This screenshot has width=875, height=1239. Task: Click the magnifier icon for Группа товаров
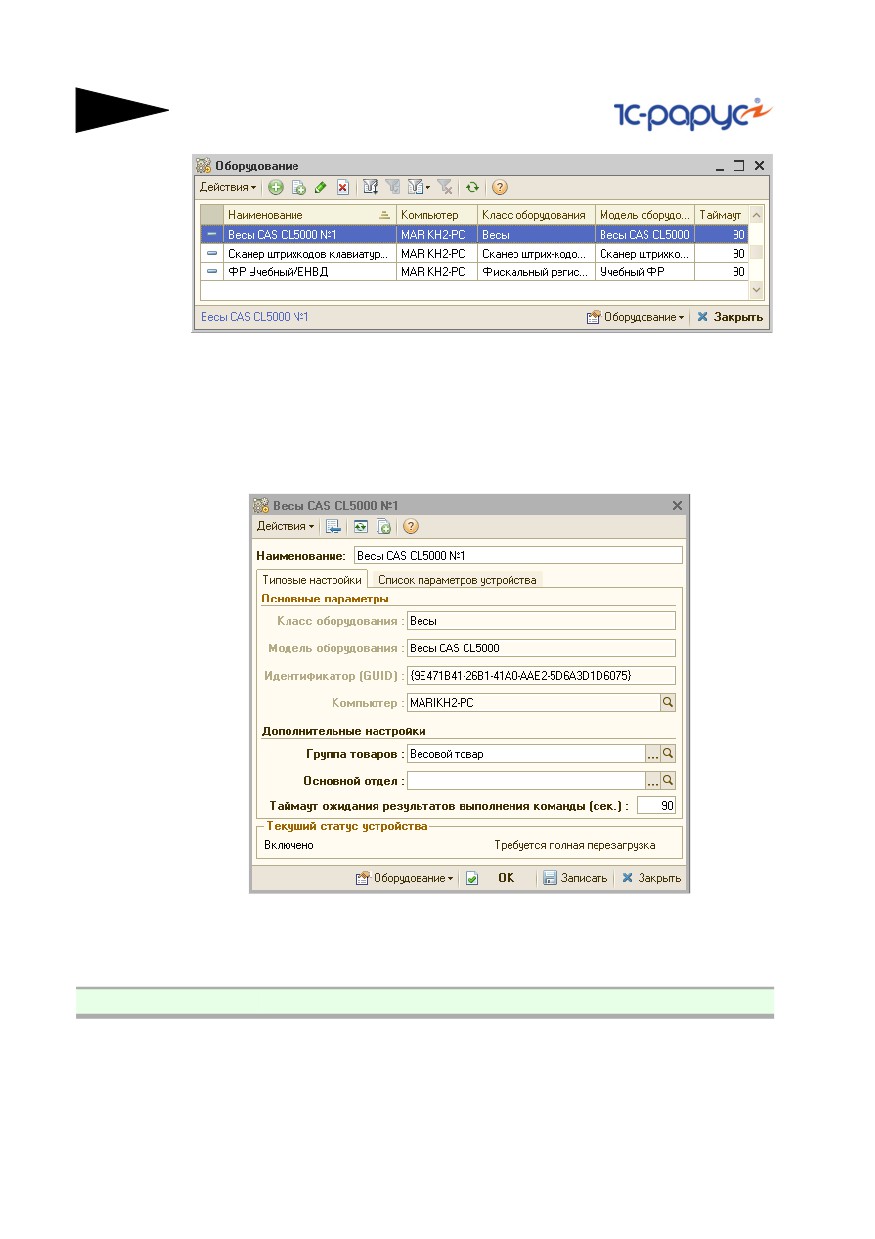pos(669,754)
